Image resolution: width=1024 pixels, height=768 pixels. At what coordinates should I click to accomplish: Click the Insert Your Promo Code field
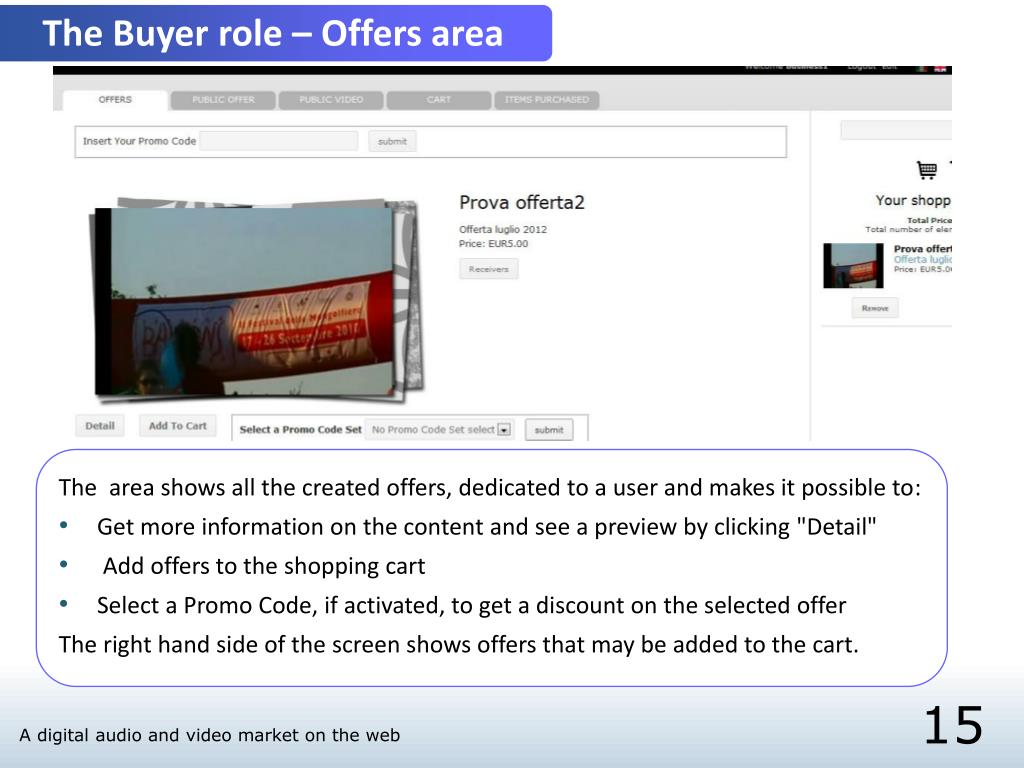279,141
